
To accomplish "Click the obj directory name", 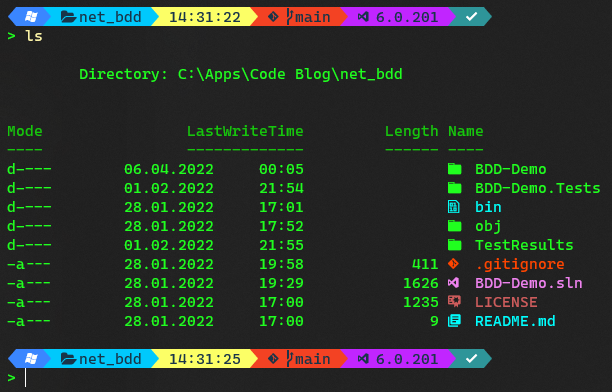I will pyautogui.click(x=488, y=226).
